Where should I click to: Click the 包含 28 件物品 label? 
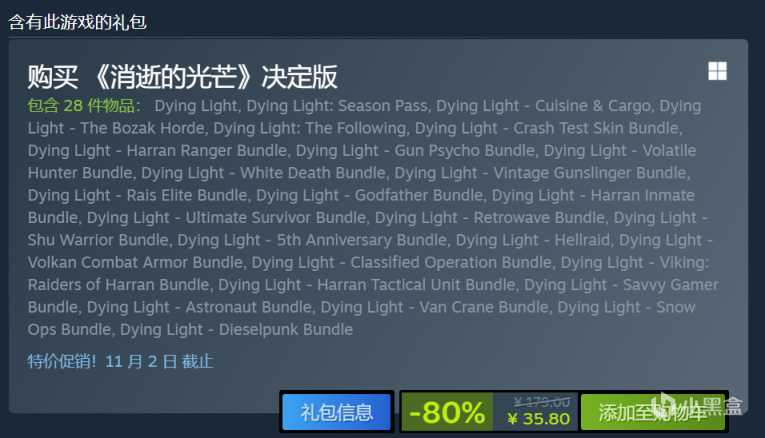click(84, 106)
